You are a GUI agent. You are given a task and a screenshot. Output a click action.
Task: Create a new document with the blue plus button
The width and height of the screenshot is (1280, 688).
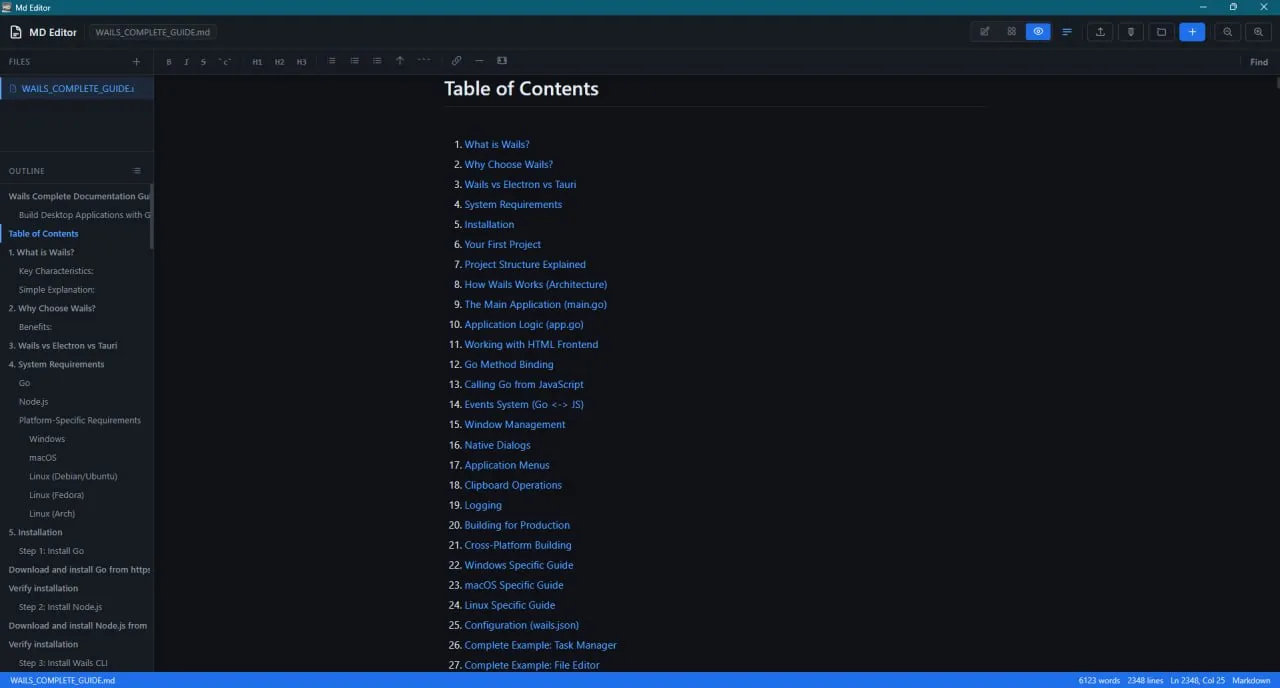point(1192,32)
